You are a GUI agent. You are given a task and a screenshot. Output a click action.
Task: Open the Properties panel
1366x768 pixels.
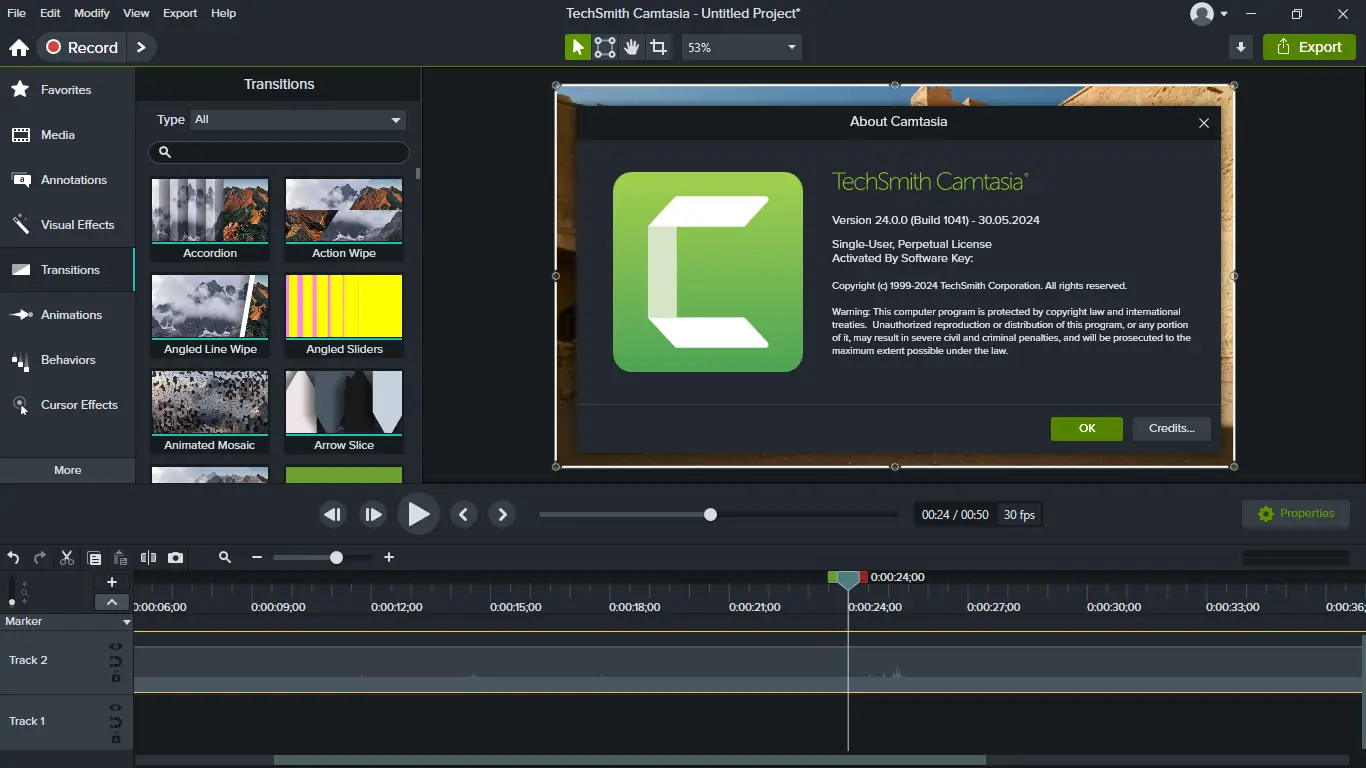point(1296,514)
